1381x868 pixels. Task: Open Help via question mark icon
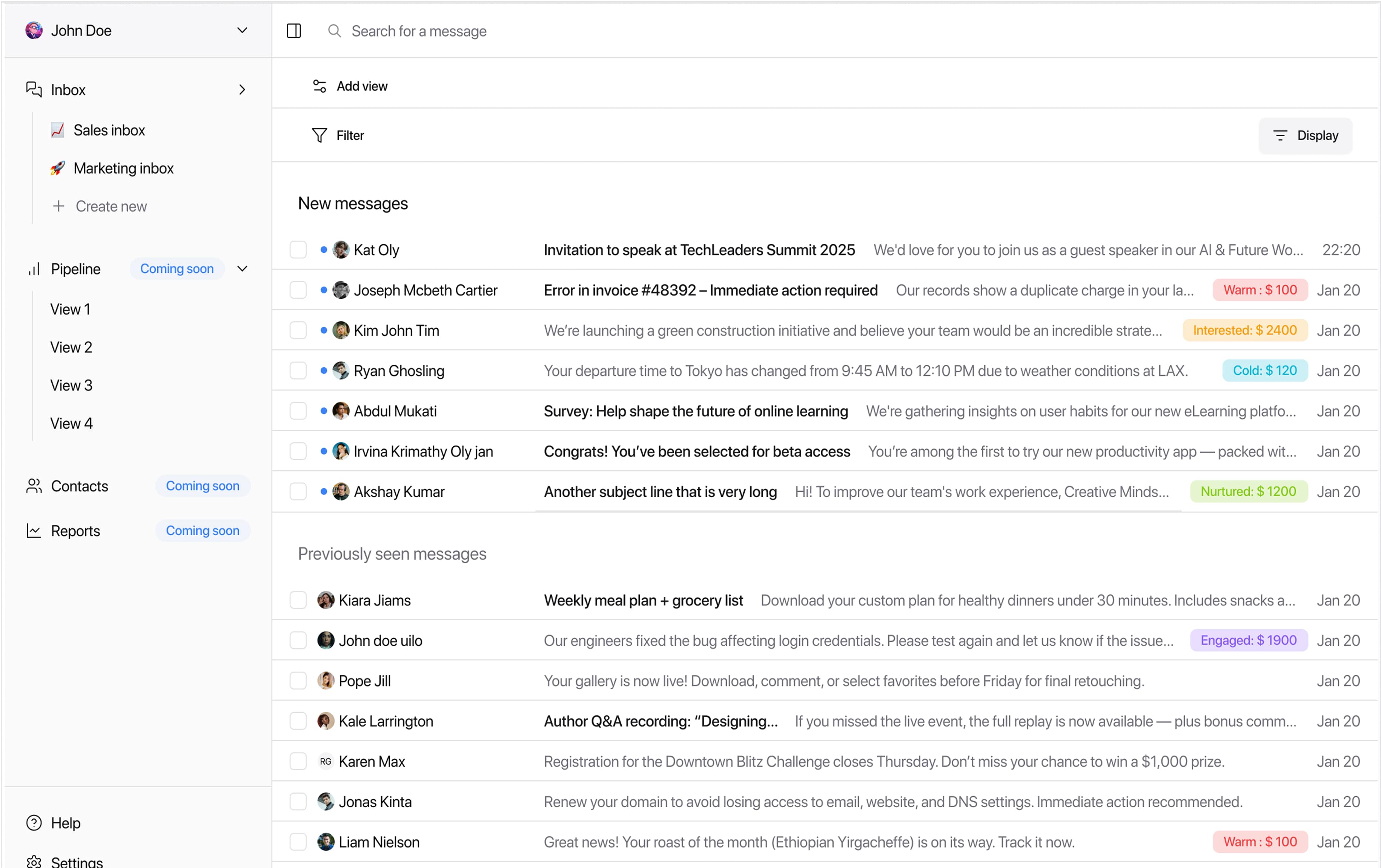point(34,823)
